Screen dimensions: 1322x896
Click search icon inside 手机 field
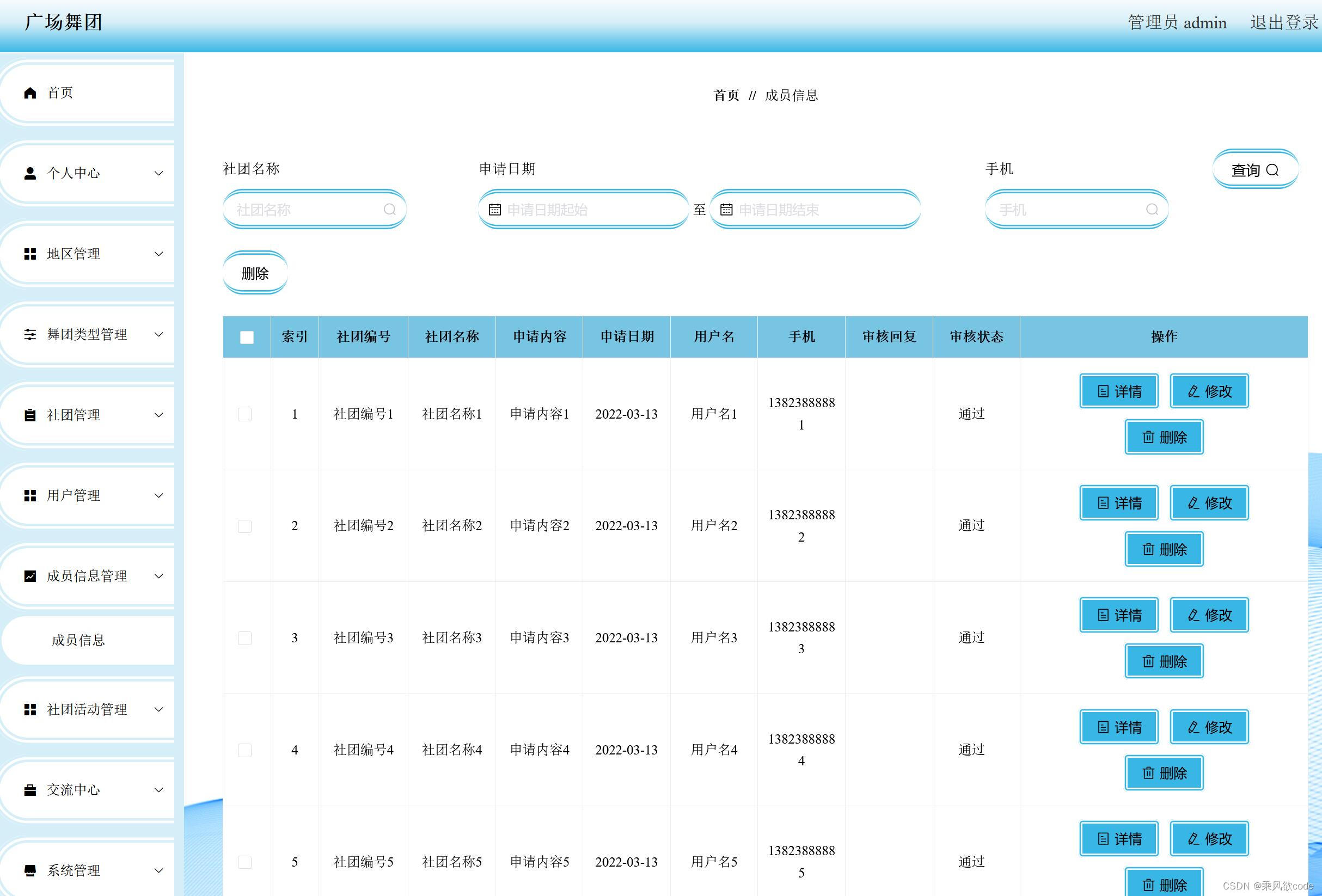coord(1152,210)
